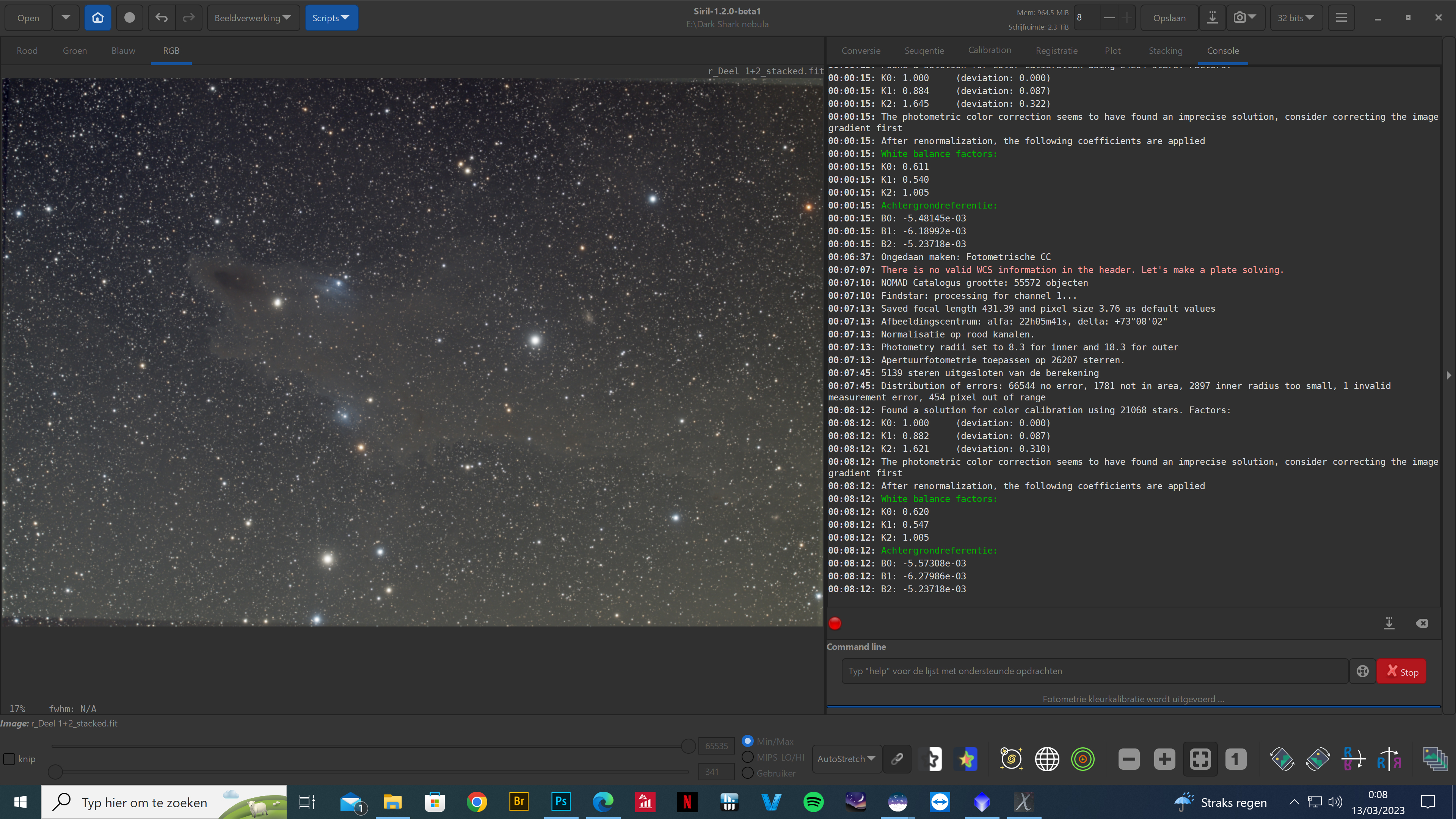Open the 32 bits depth dropdown
1456x819 pixels.
(x=1295, y=17)
